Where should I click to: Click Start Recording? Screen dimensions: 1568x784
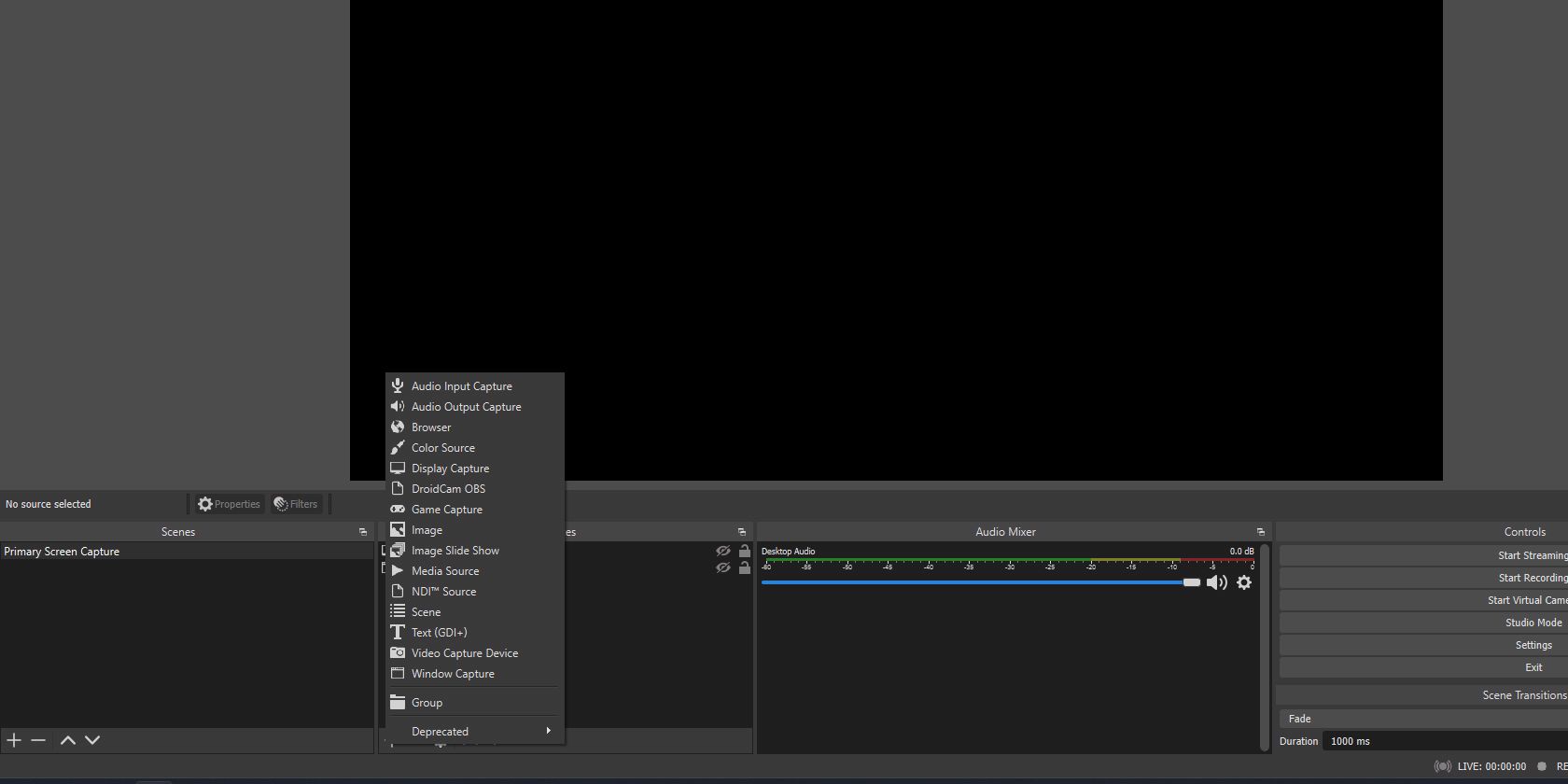click(1423, 578)
